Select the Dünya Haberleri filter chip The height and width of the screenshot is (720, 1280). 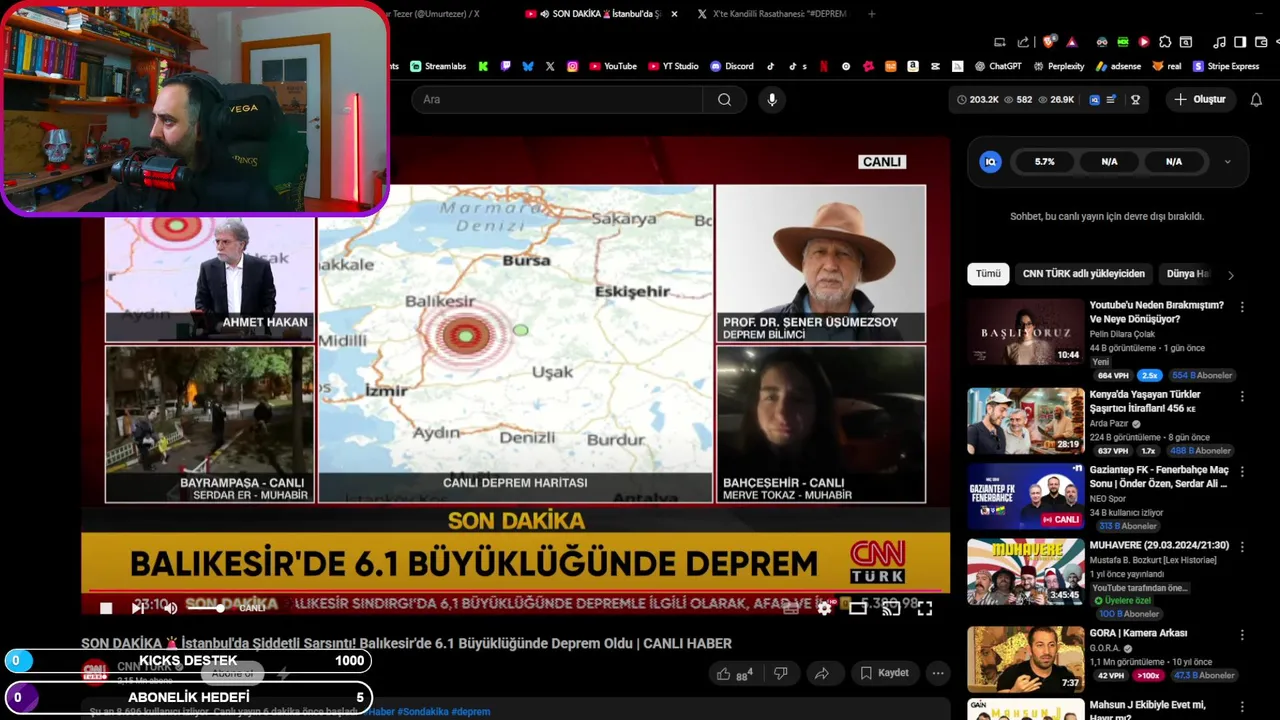(1188, 274)
